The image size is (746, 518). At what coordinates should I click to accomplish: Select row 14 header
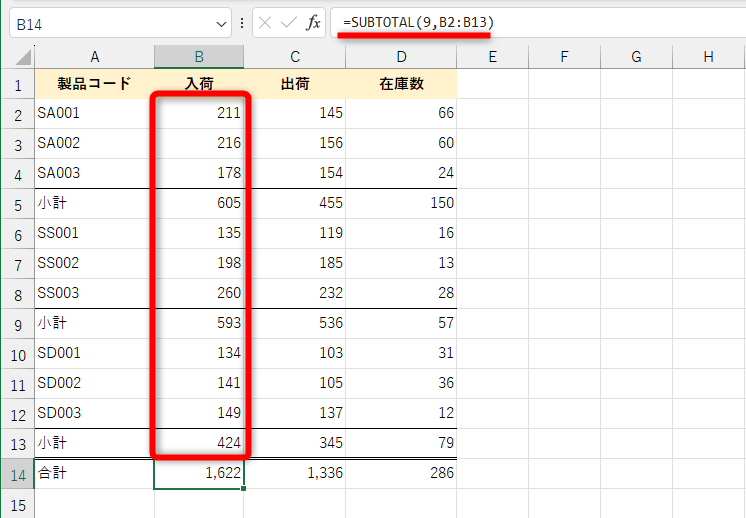click(18, 474)
